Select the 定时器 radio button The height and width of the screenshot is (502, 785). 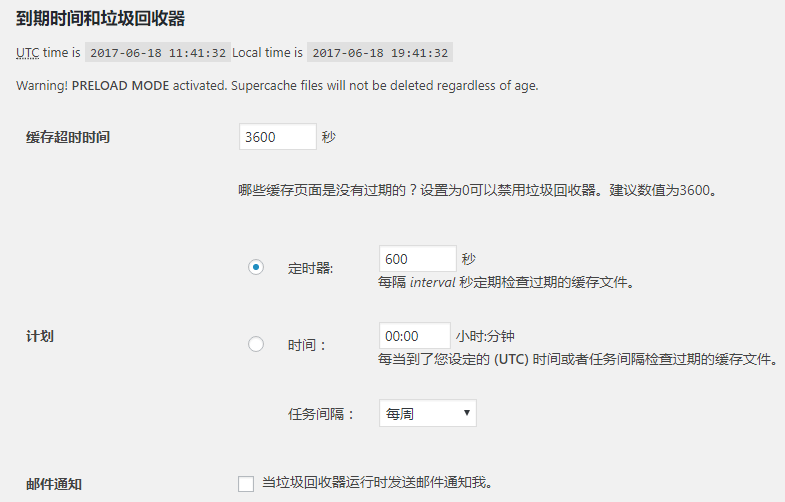[x=256, y=267]
